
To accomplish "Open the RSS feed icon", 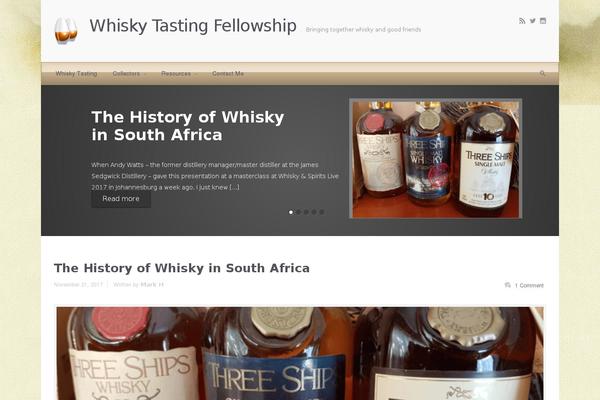I will 522,21.
